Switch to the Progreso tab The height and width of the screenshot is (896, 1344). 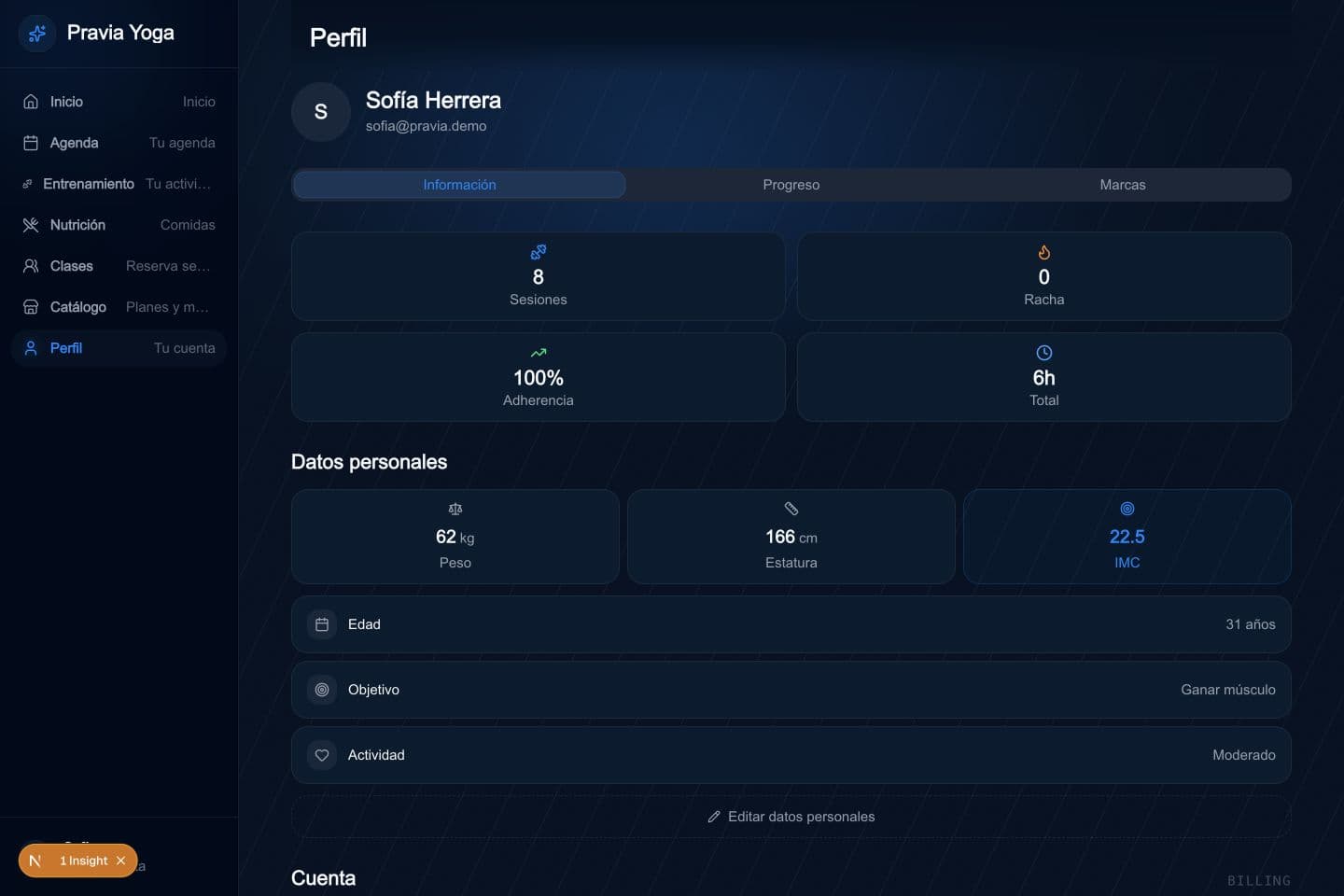791,185
